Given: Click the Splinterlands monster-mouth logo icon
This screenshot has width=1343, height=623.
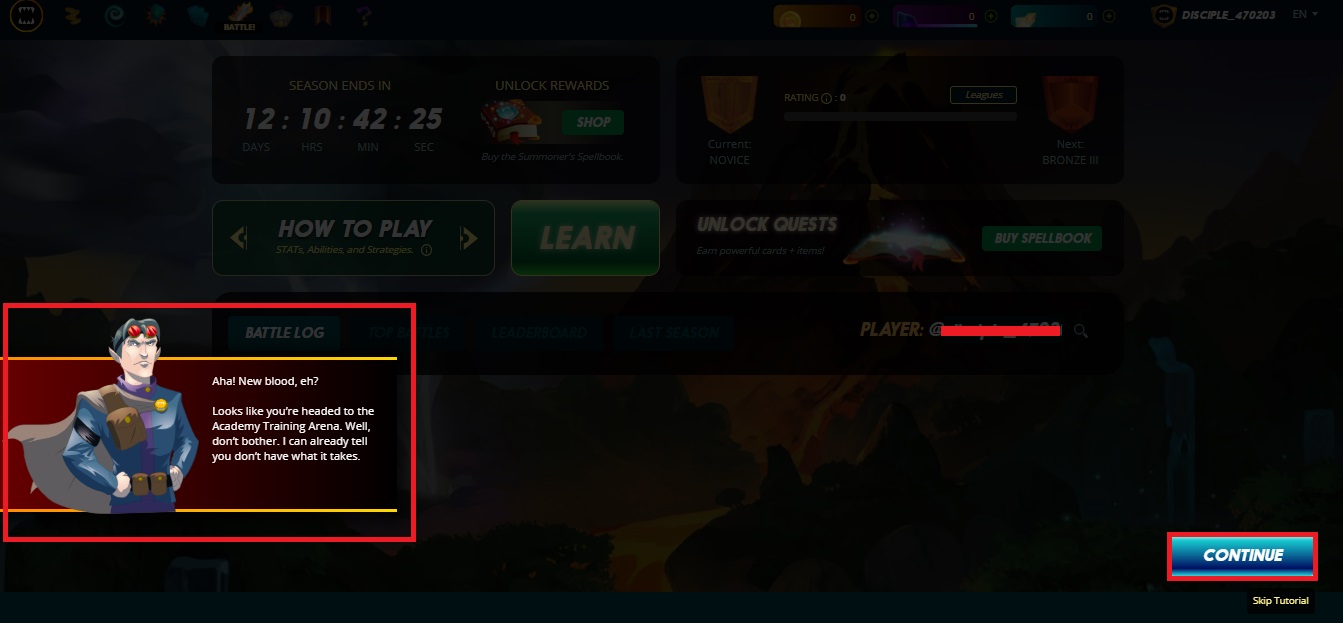Looking at the screenshot, I should coord(27,16).
